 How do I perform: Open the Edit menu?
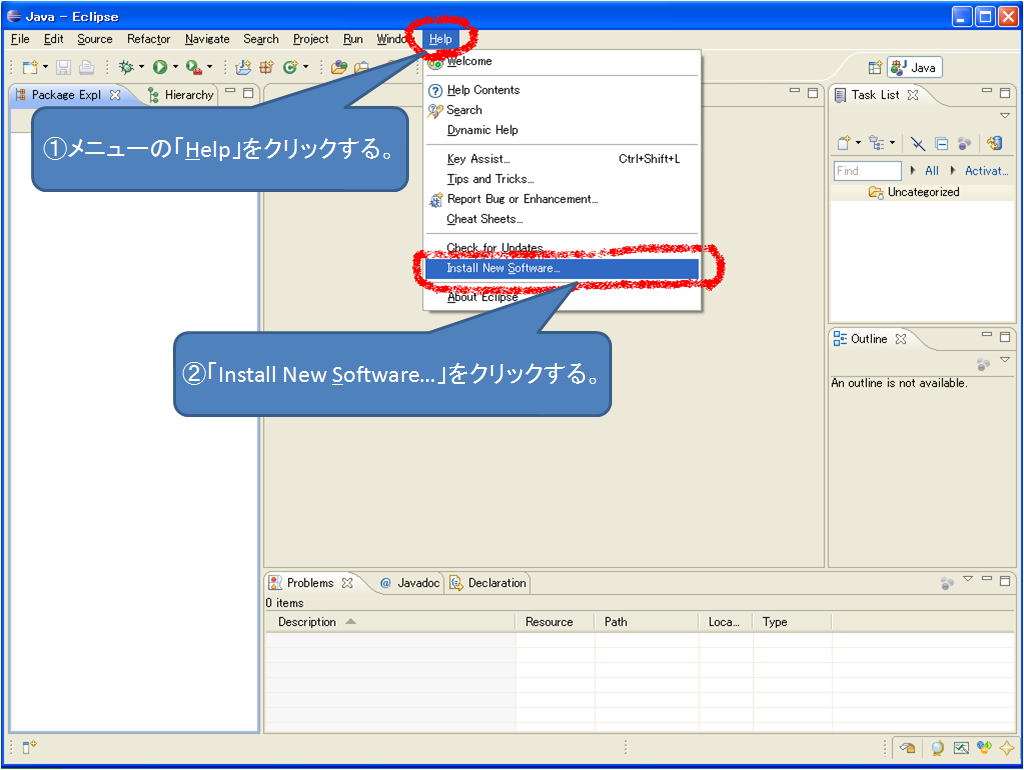pos(54,39)
